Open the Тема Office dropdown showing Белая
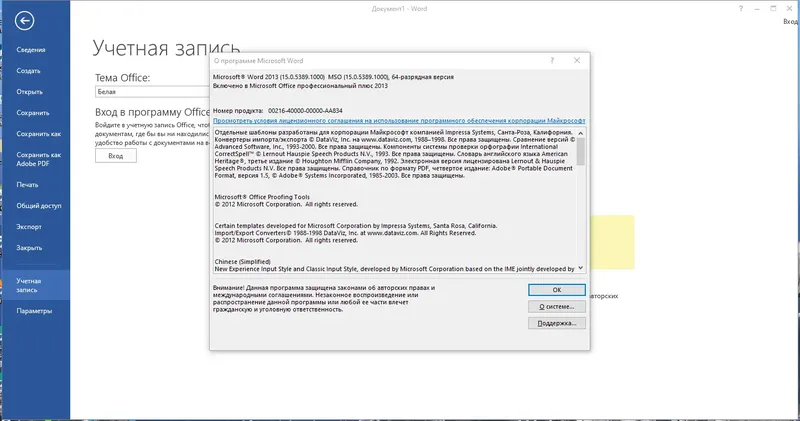This screenshot has height=421, width=800. click(x=152, y=92)
